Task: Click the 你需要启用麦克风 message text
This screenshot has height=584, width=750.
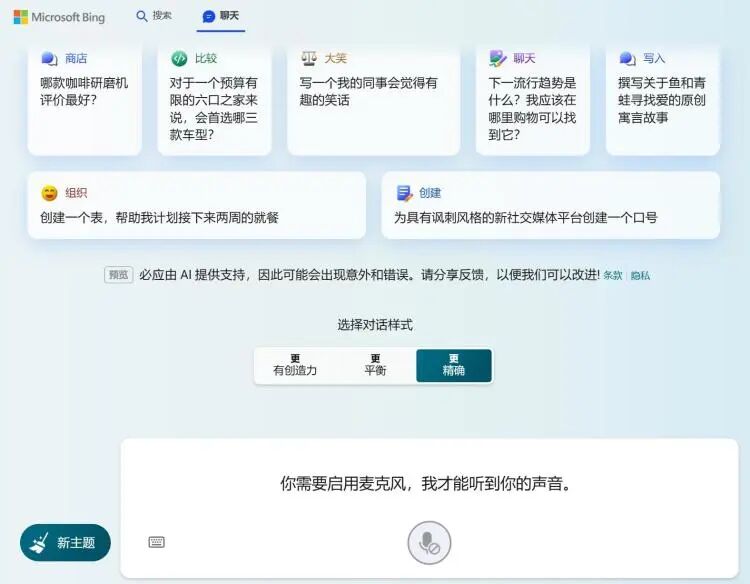Action: [426, 483]
